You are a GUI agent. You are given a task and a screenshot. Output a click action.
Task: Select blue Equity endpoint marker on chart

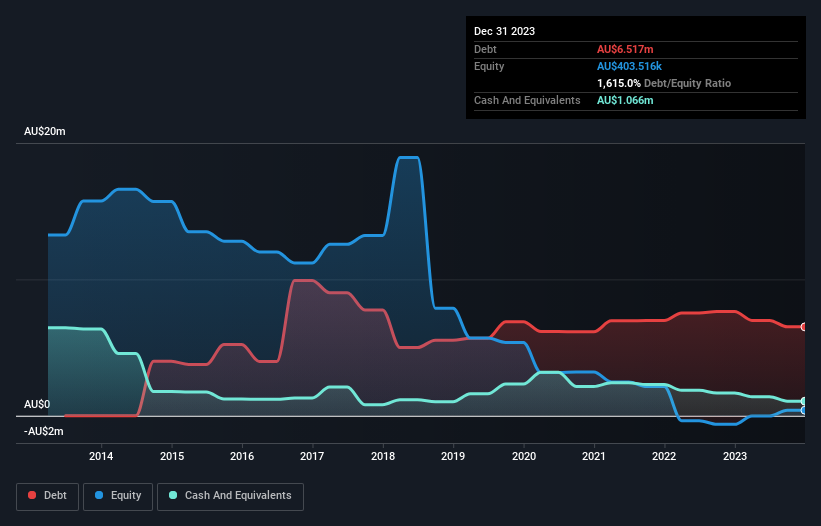(804, 410)
